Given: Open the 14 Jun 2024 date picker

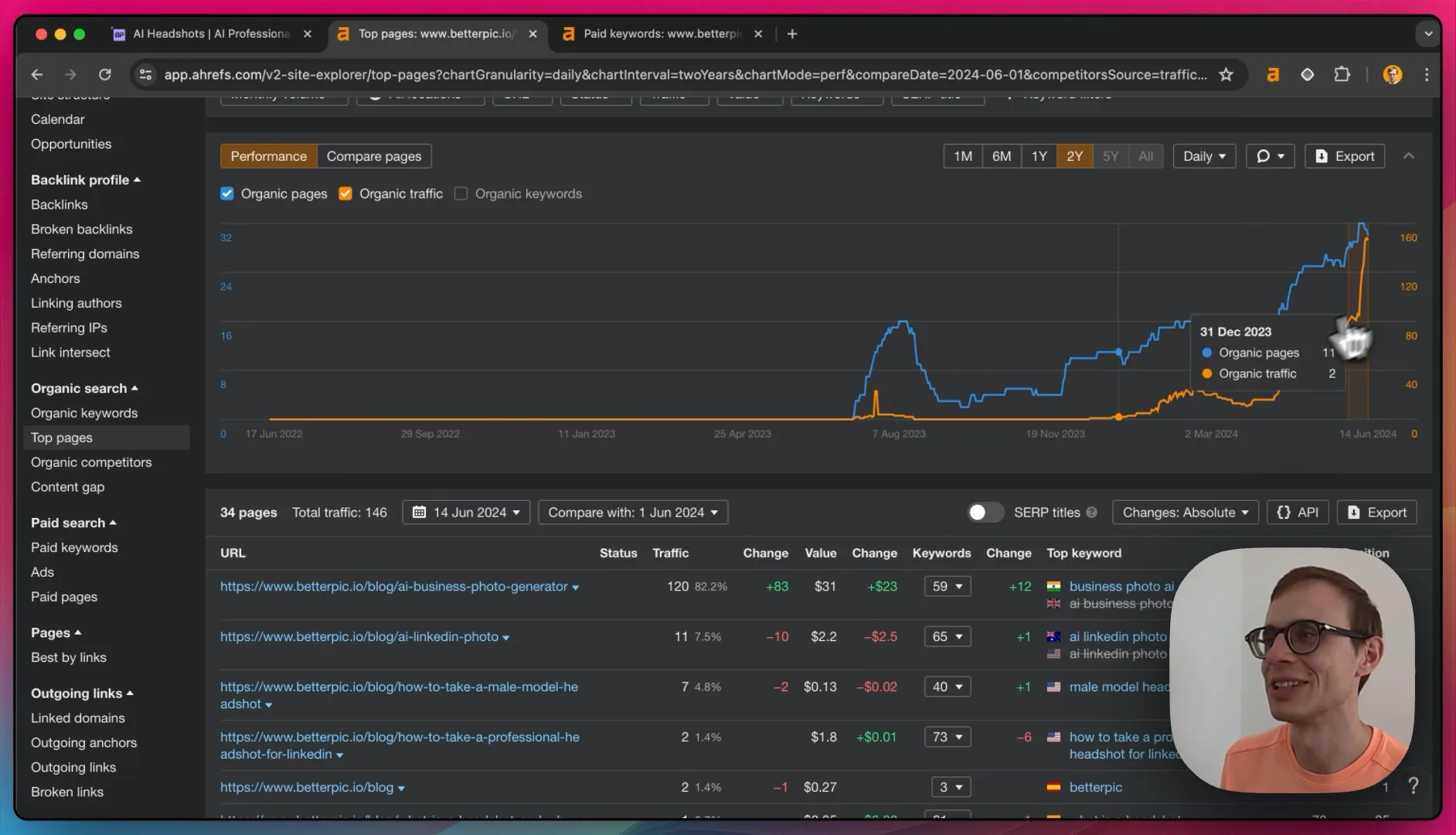Looking at the screenshot, I should [466, 513].
